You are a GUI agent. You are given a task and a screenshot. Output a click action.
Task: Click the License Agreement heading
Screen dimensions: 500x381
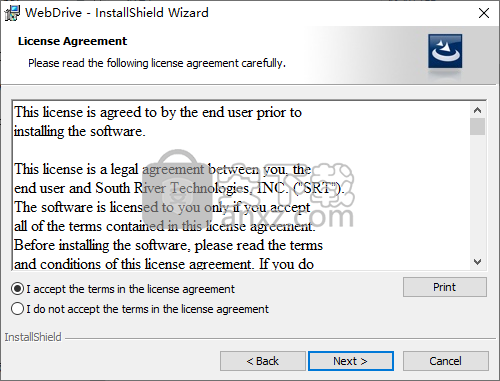pos(72,41)
